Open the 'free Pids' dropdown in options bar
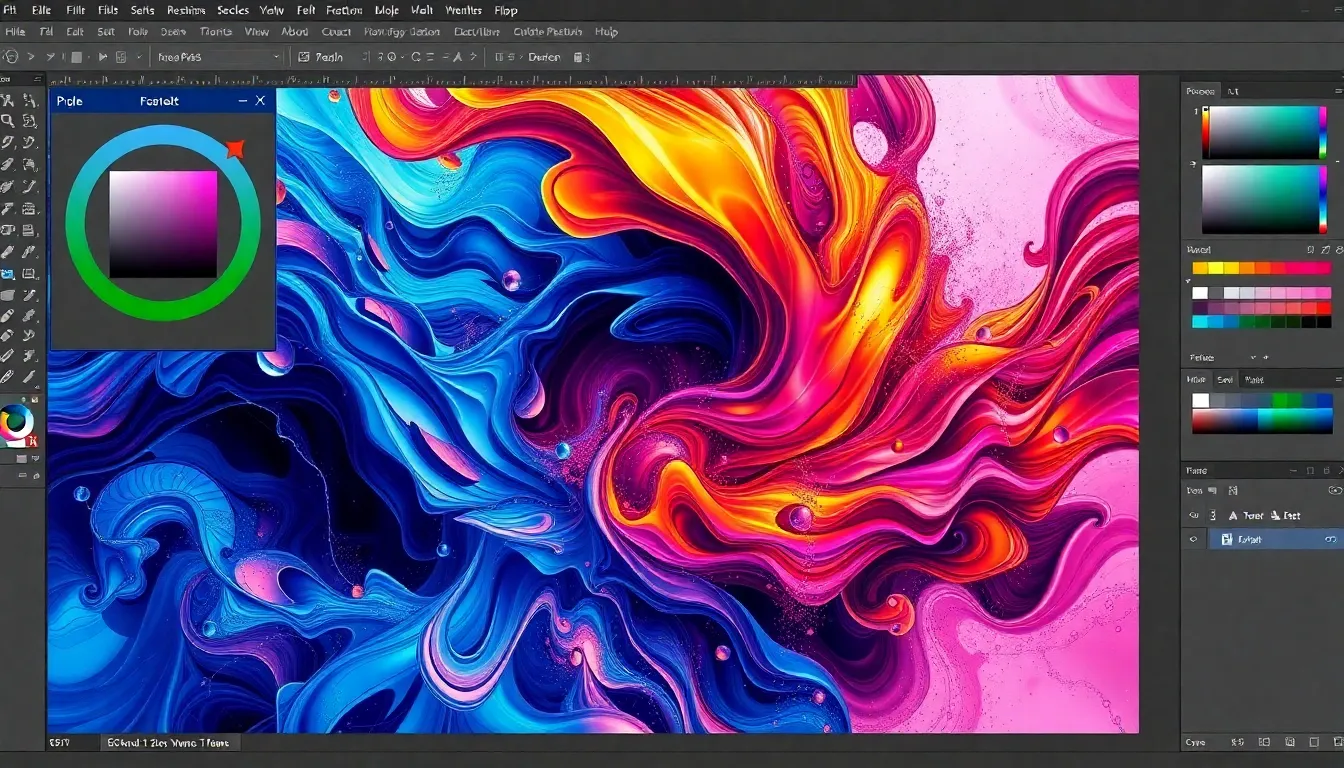The height and width of the screenshot is (768, 1344). [x=218, y=57]
